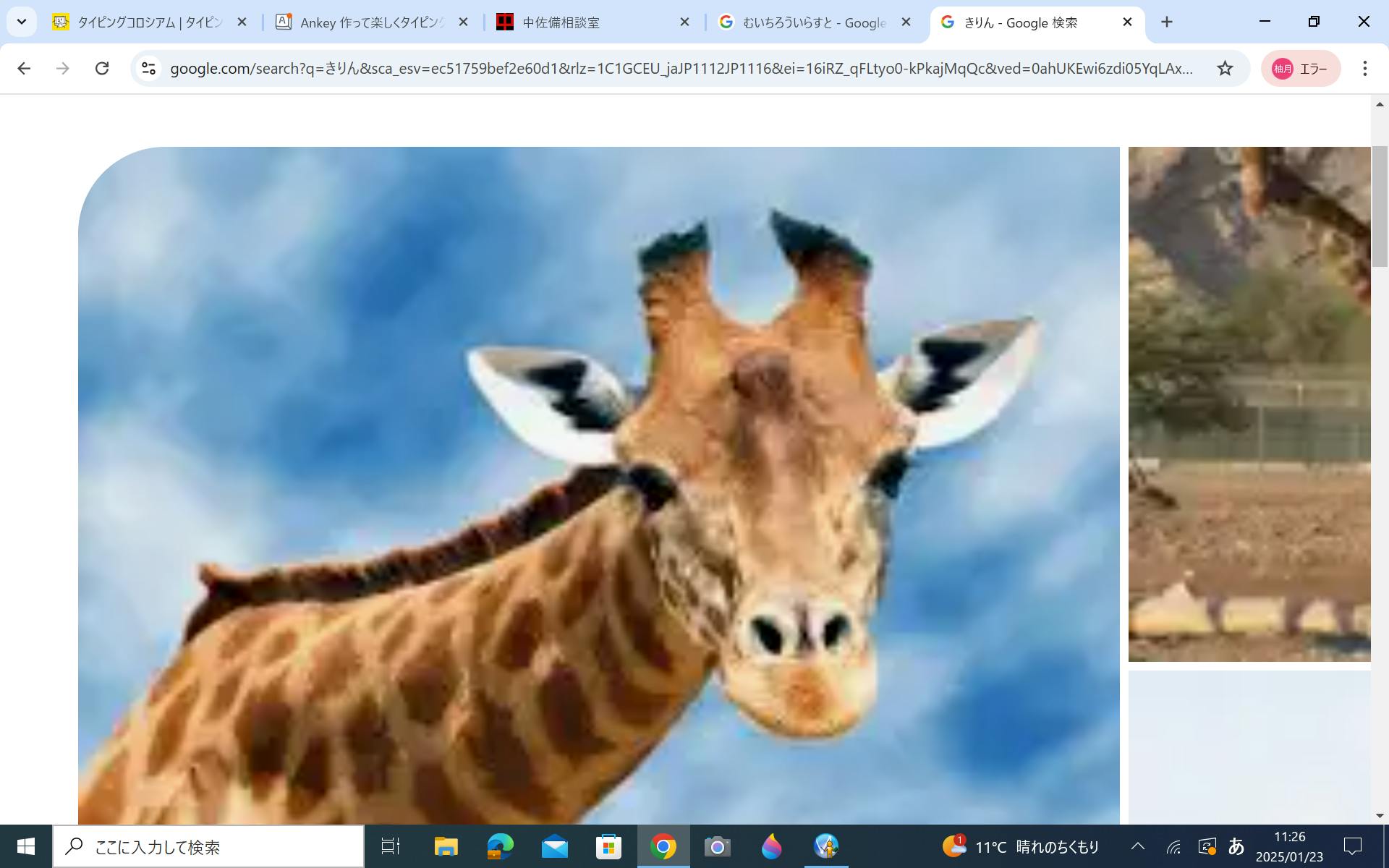
Task: Open a new tab with plus button
Action: 1166,22
